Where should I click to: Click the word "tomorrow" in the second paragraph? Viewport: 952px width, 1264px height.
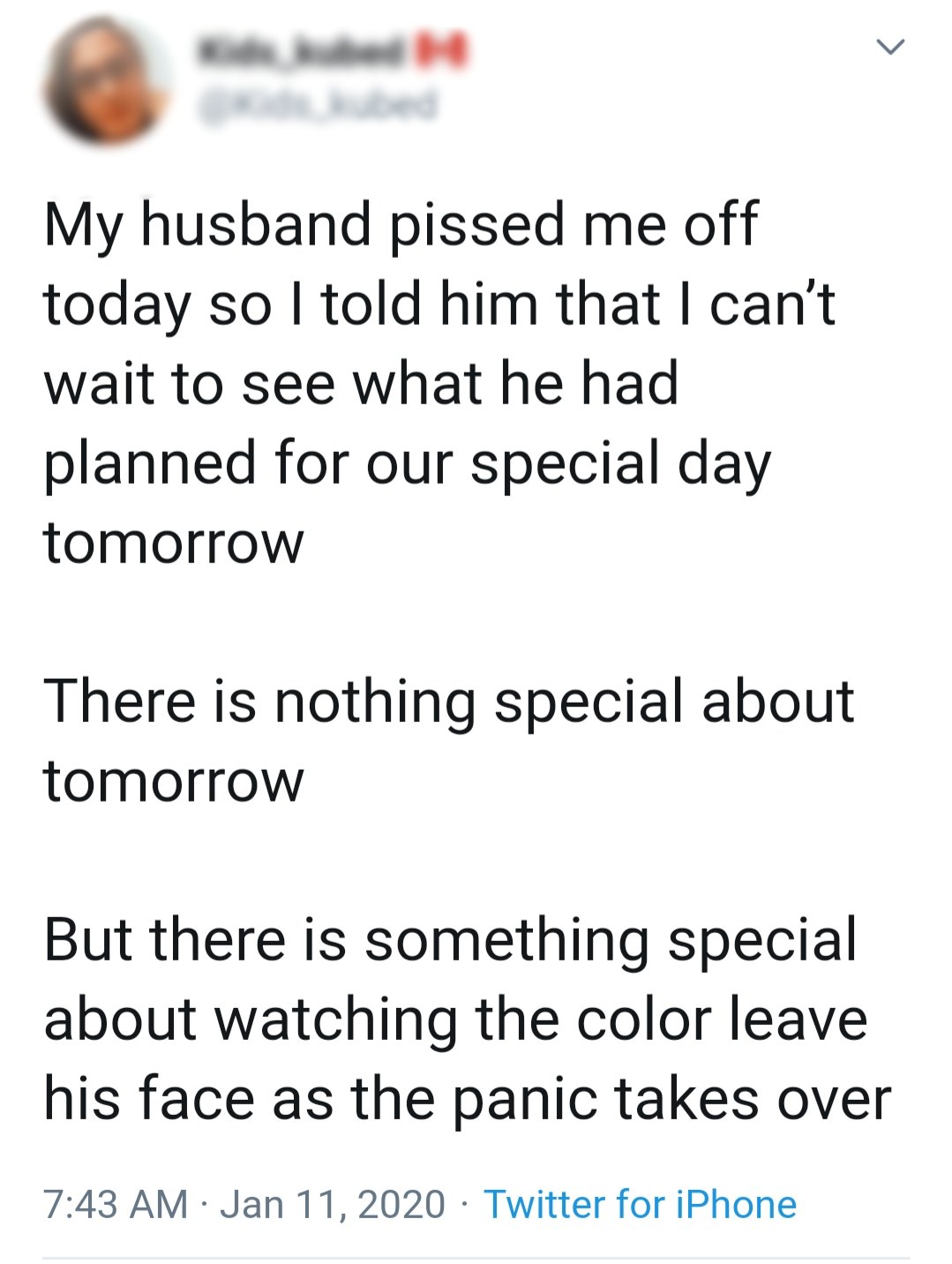coord(174,781)
